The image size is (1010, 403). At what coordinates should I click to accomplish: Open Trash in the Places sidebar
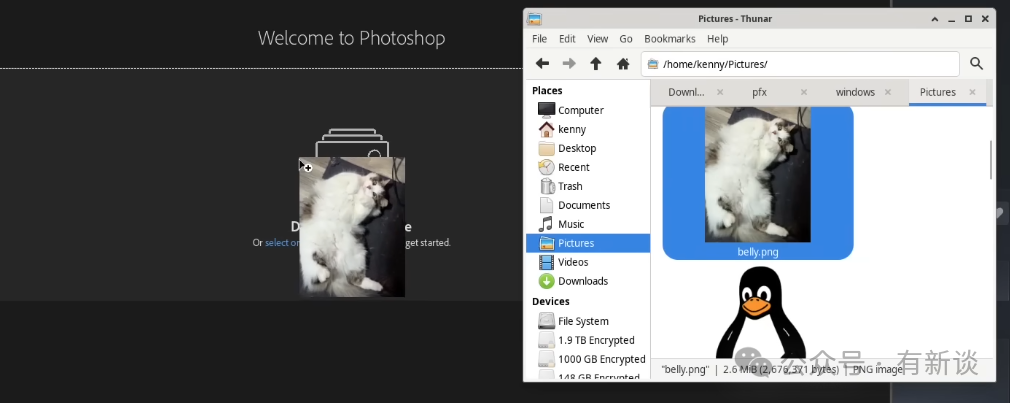pyautogui.click(x=569, y=186)
